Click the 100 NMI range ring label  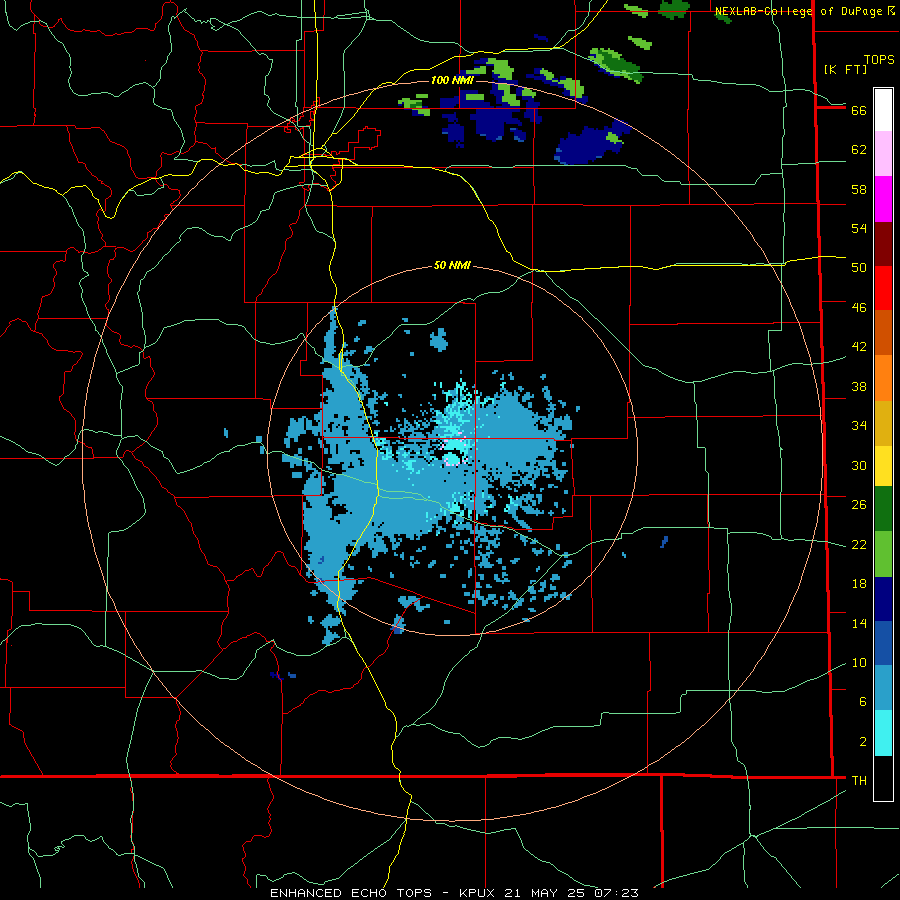[x=452, y=80]
